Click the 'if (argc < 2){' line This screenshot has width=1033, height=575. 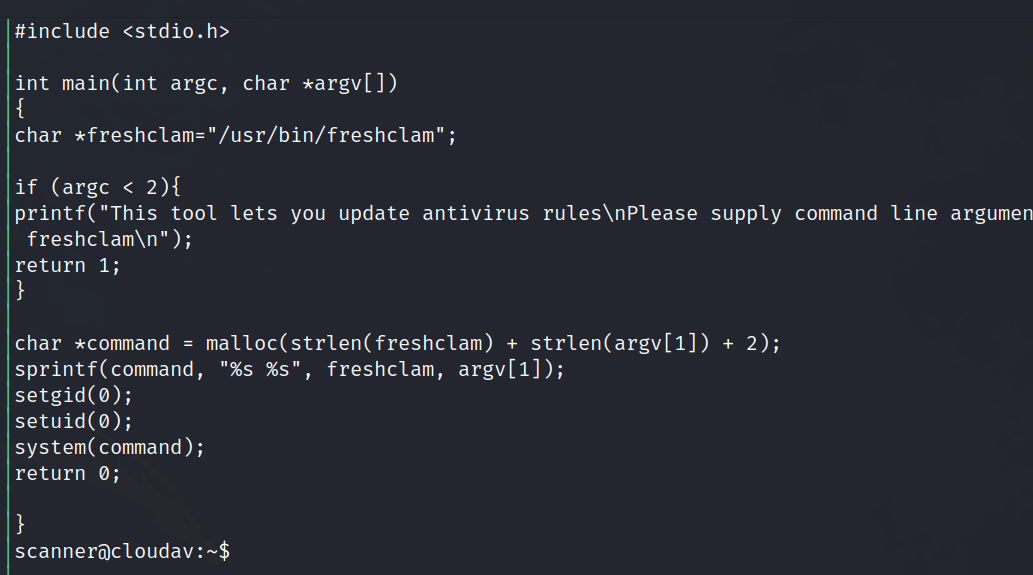[x=96, y=187]
